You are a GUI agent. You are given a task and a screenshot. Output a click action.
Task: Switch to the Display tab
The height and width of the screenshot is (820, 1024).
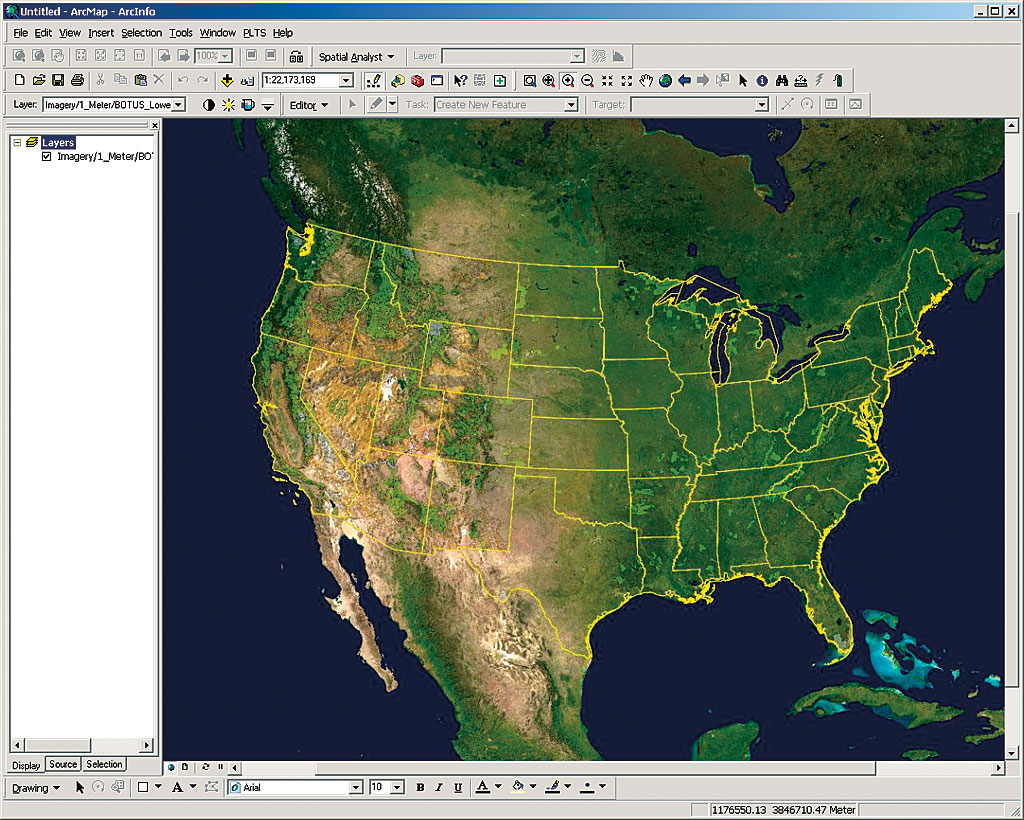click(x=26, y=765)
